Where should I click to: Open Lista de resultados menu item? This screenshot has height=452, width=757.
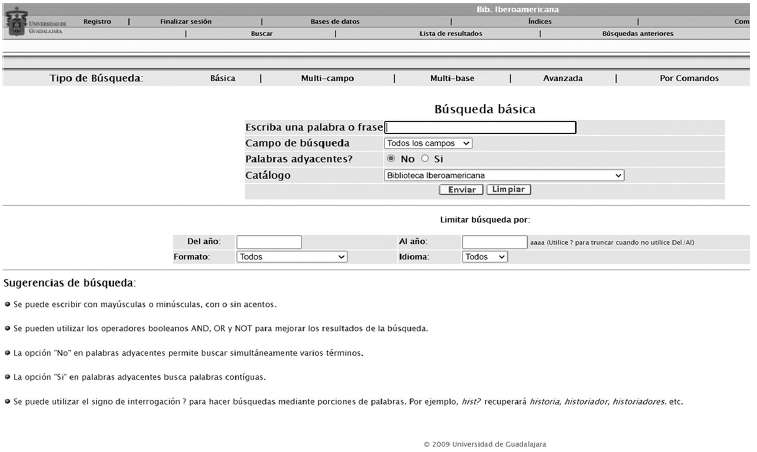[x=450, y=33]
